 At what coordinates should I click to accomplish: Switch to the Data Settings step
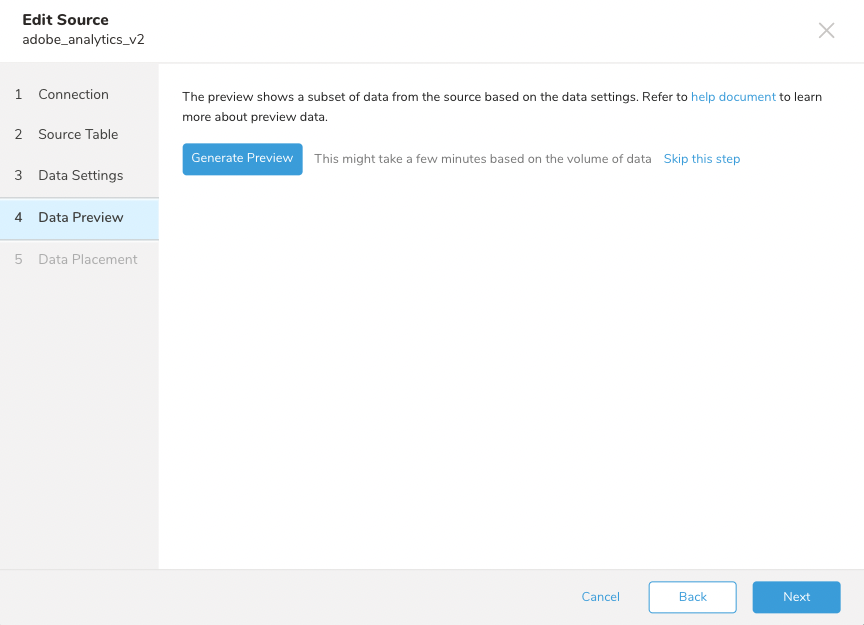click(80, 175)
